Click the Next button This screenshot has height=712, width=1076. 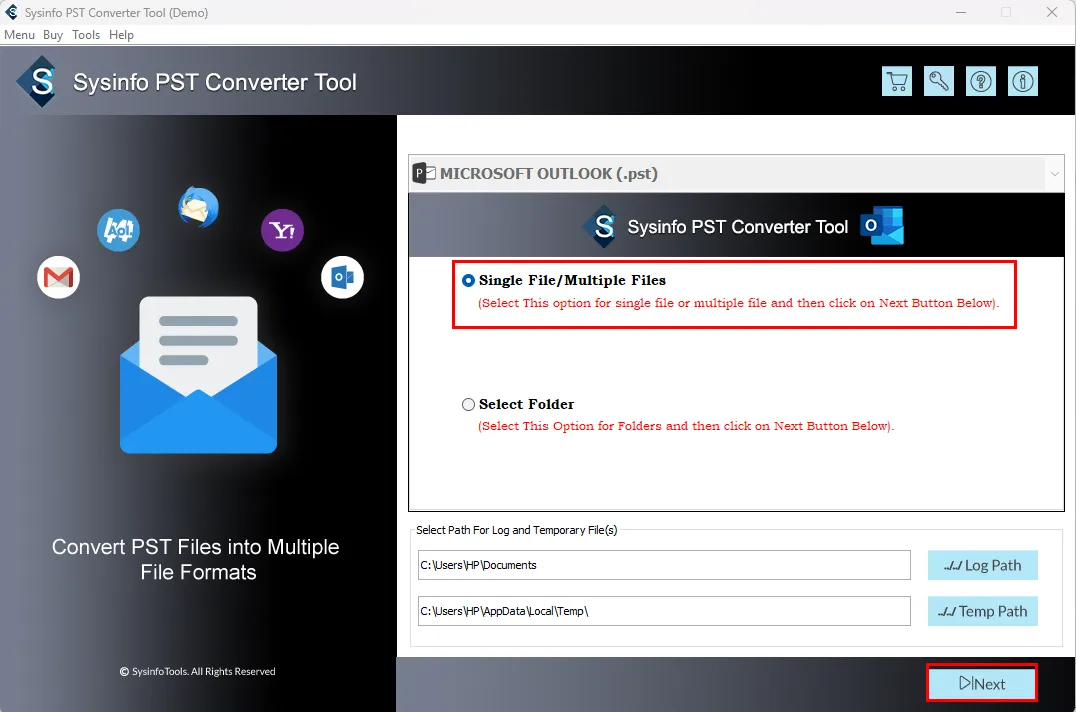click(982, 683)
